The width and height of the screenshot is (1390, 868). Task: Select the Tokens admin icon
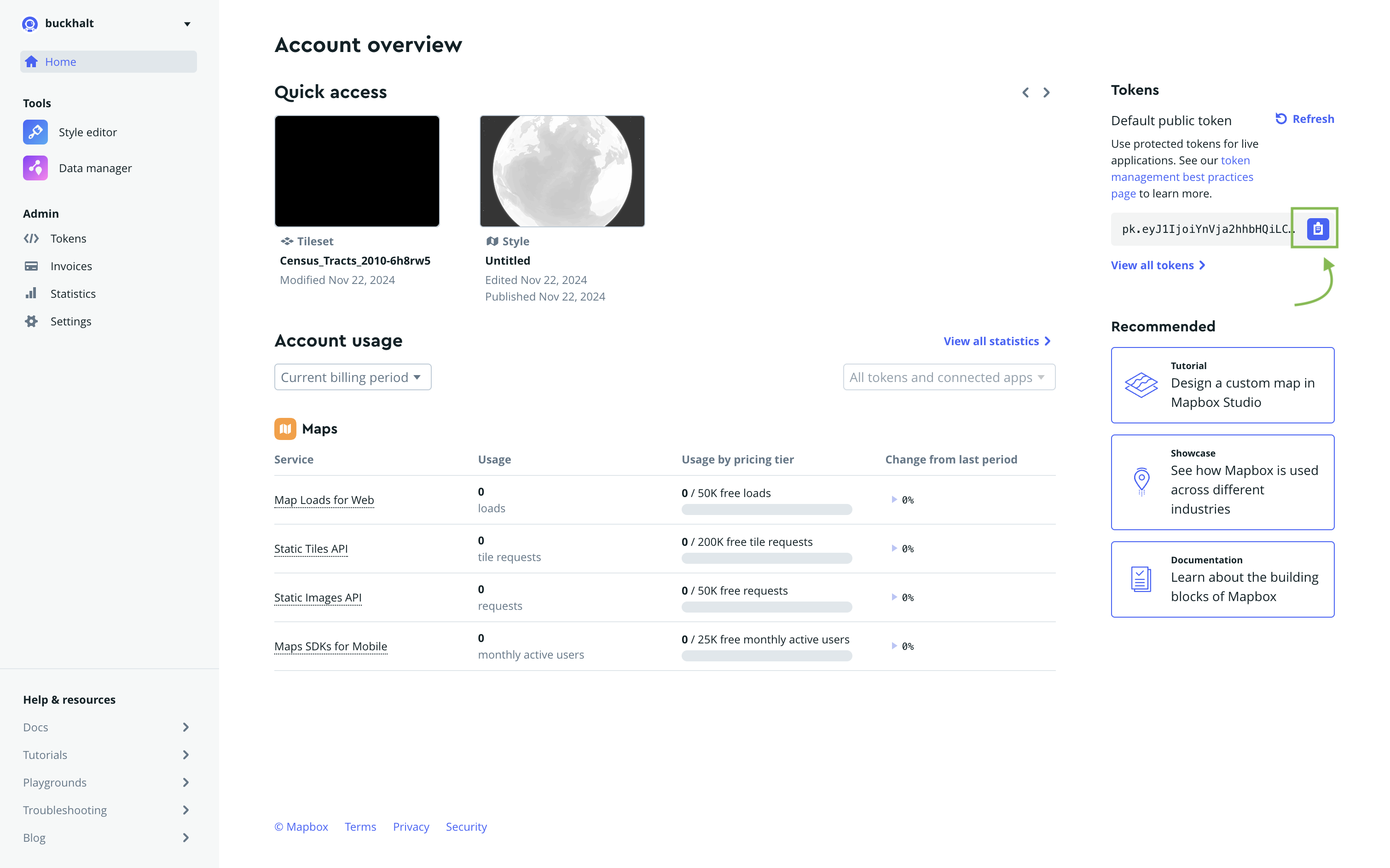[32, 238]
